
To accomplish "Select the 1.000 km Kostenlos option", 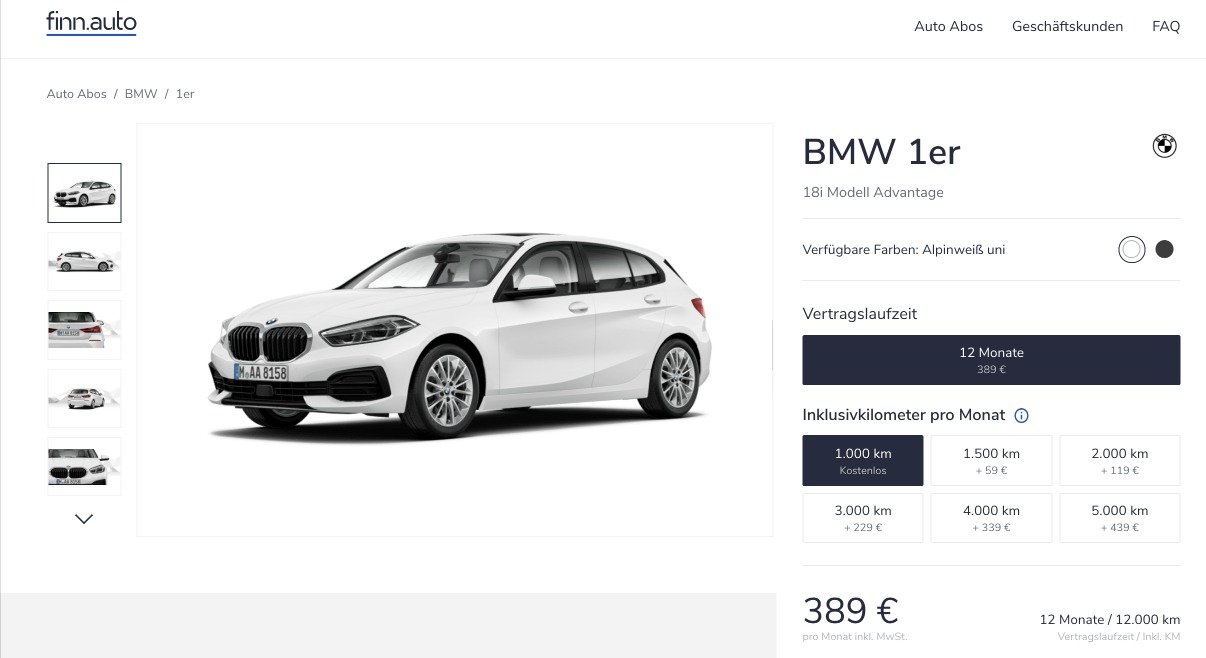I will (x=862, y=460).
